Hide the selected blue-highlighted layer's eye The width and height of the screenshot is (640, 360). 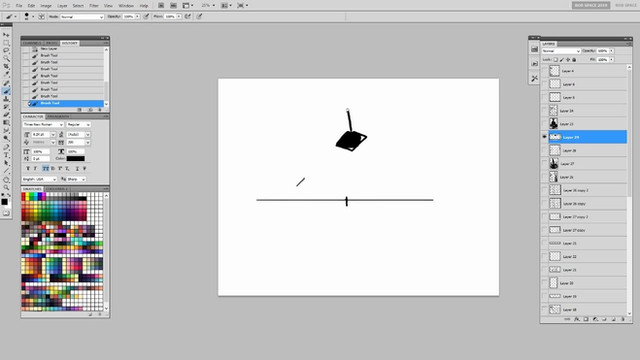(544, 137)
